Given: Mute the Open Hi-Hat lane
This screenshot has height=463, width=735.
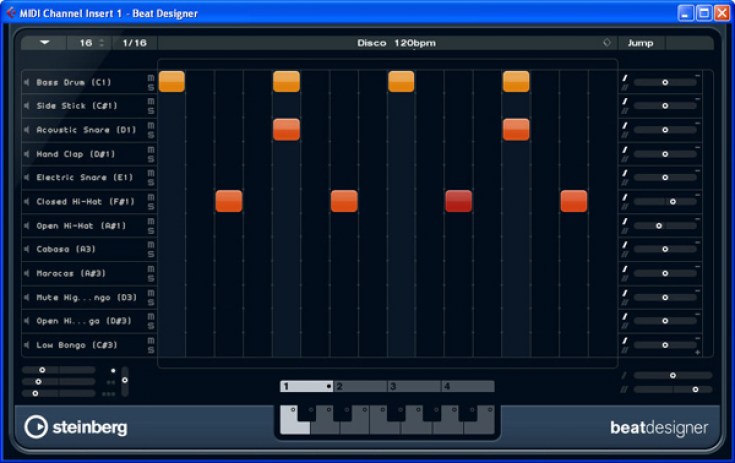Looking at the screenshot, I should pyautogui.click(x=151, y=221).
